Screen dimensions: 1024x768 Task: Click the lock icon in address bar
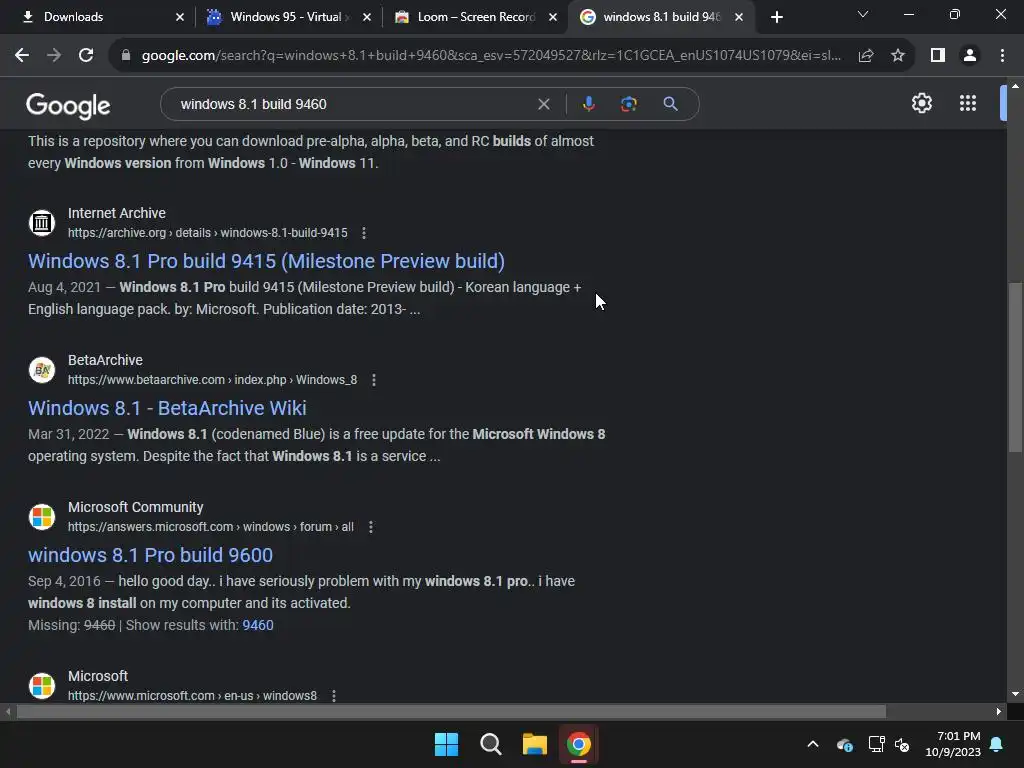(126, 56)
